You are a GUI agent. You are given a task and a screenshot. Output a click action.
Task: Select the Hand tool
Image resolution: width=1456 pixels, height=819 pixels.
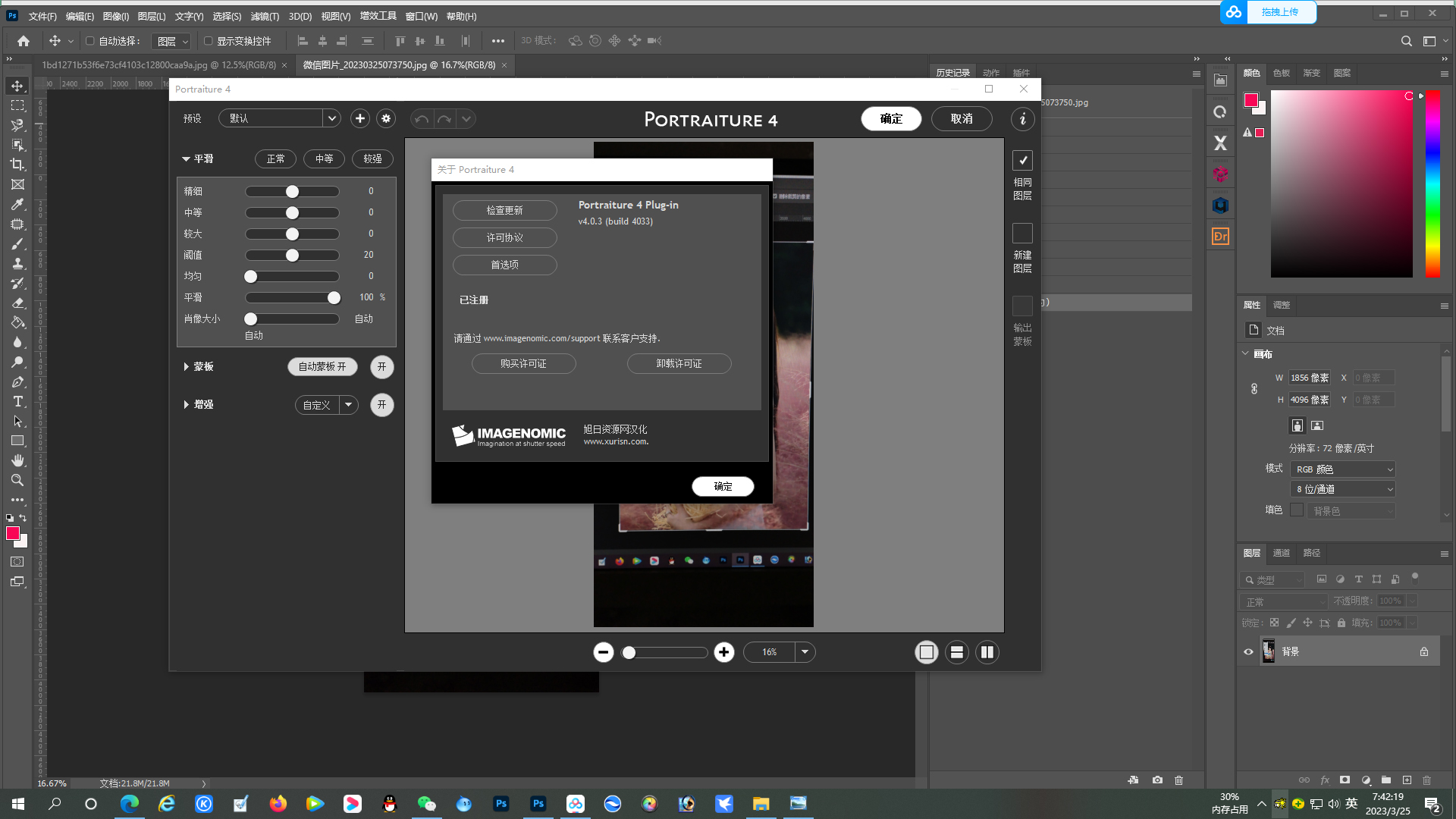coord(17,460)
